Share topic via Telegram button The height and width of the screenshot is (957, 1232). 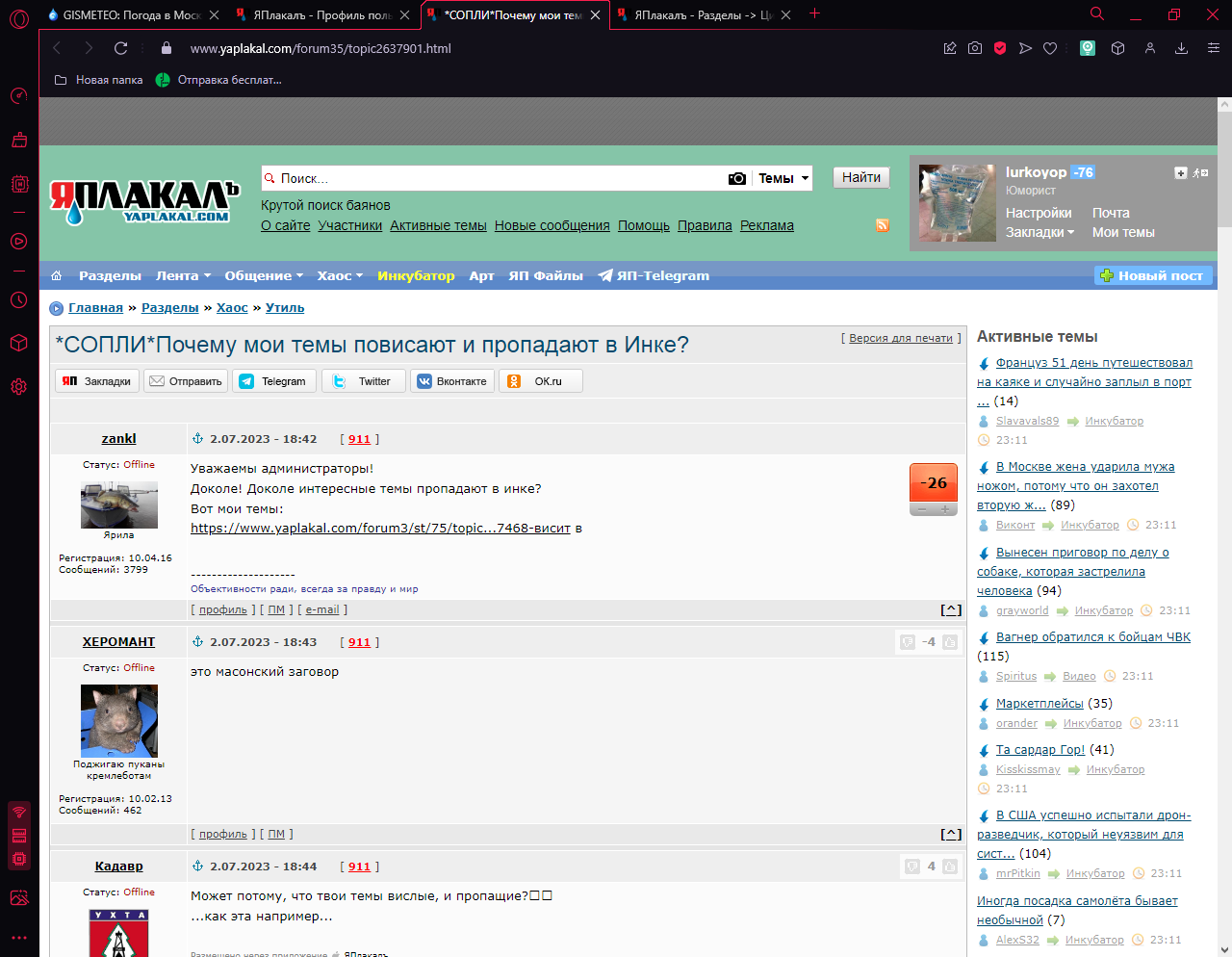(273, 381)
